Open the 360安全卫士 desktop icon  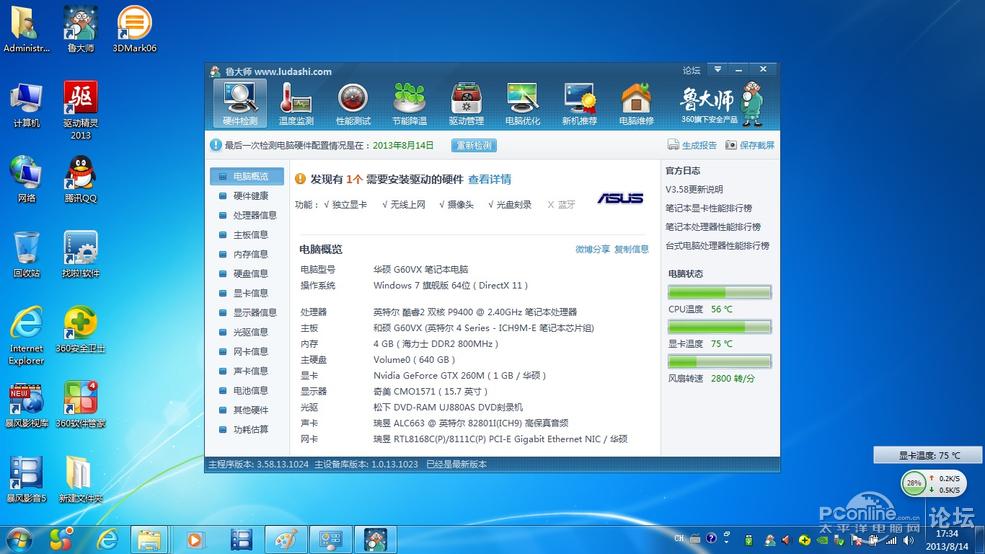(80, 330)
